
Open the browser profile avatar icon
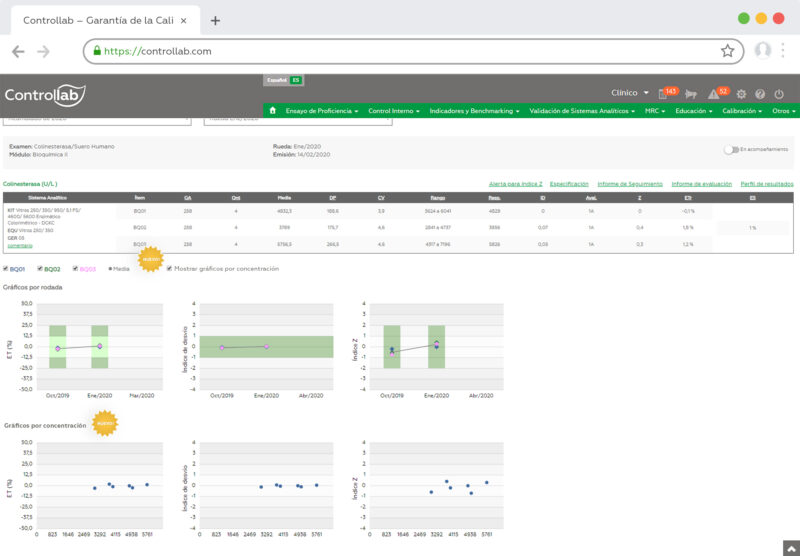pyautogui.click(x=762, y=50)
